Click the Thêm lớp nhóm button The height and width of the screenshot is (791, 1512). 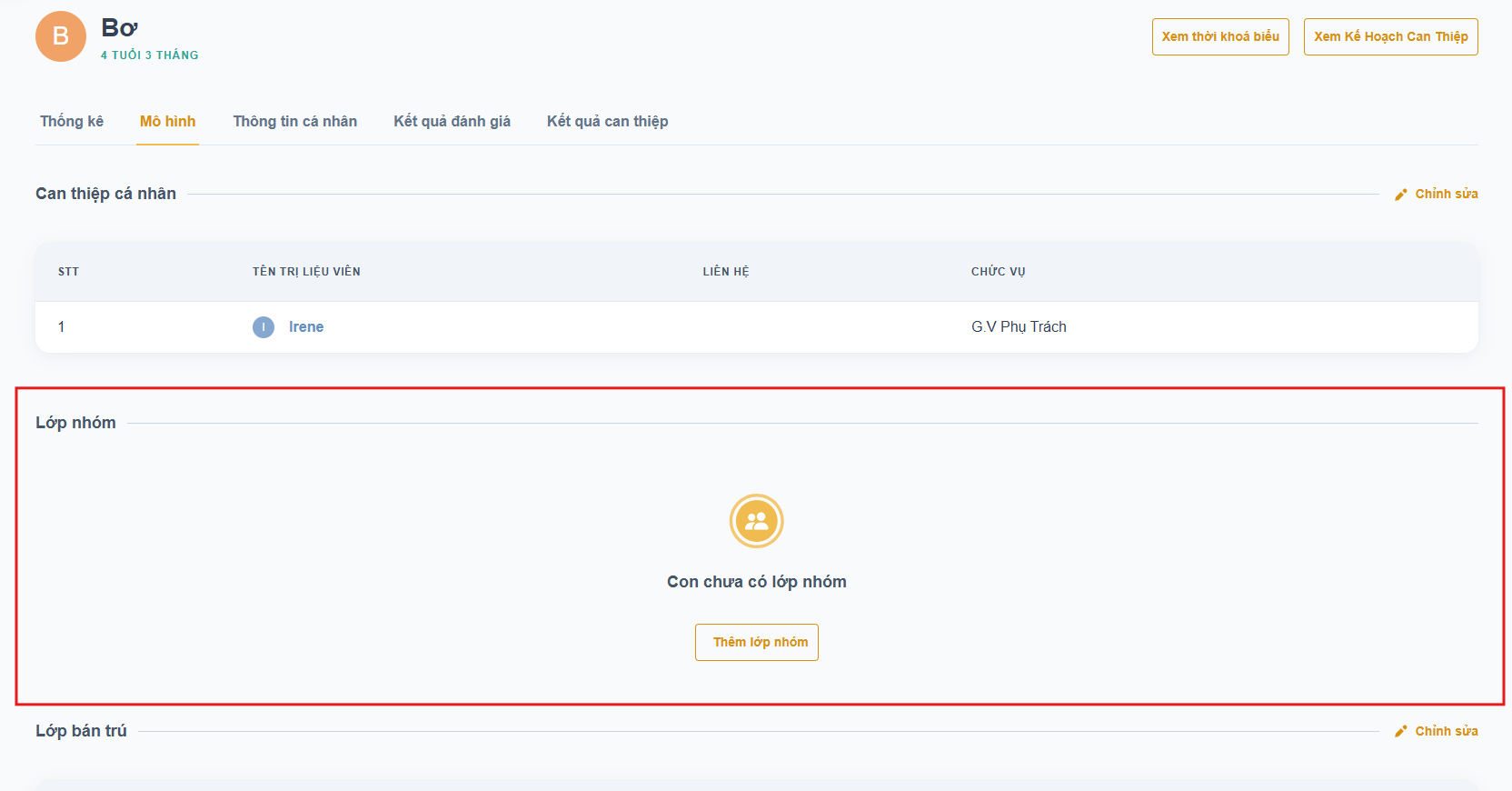(757, 642)
